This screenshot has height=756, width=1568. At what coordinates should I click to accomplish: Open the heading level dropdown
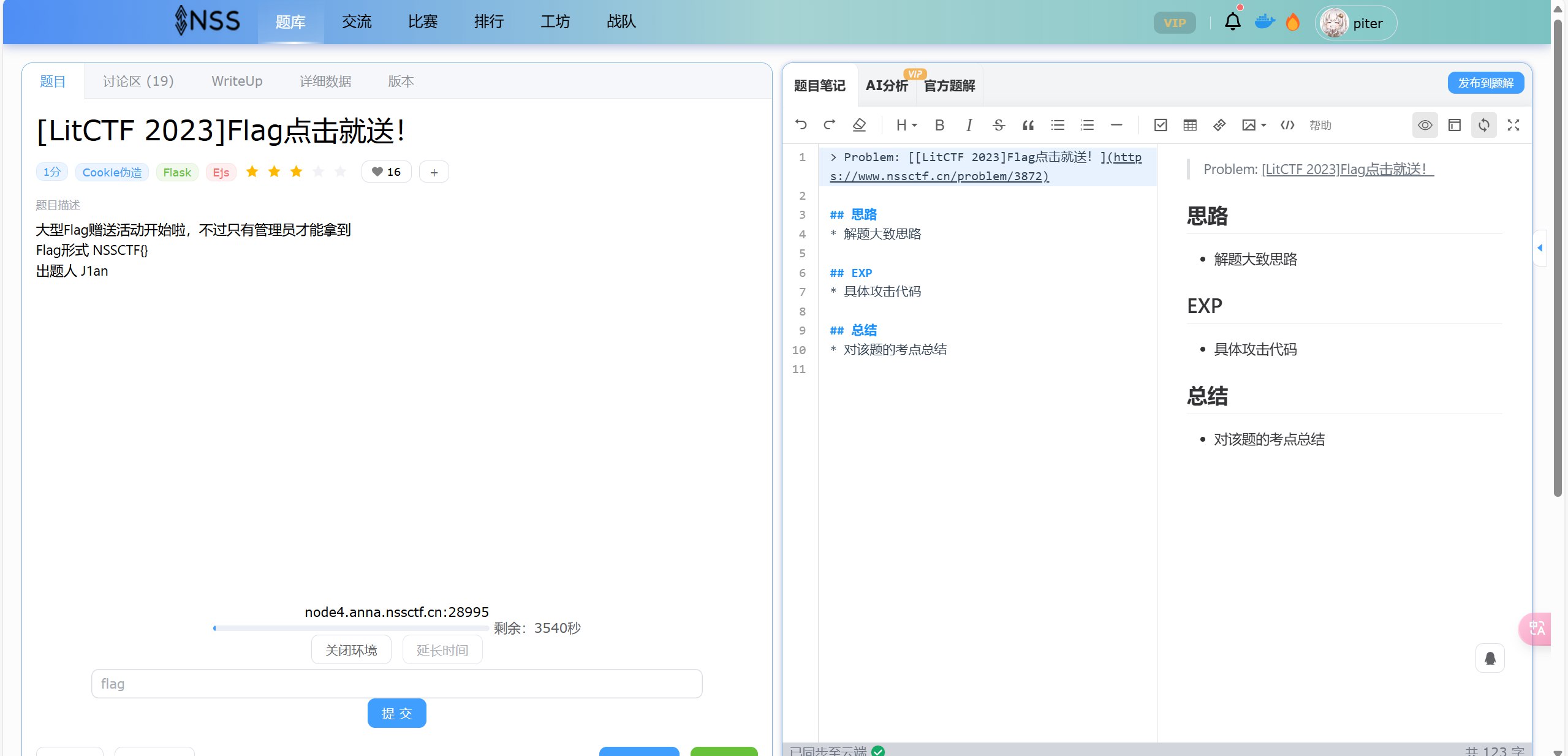(x=906, y=125)
